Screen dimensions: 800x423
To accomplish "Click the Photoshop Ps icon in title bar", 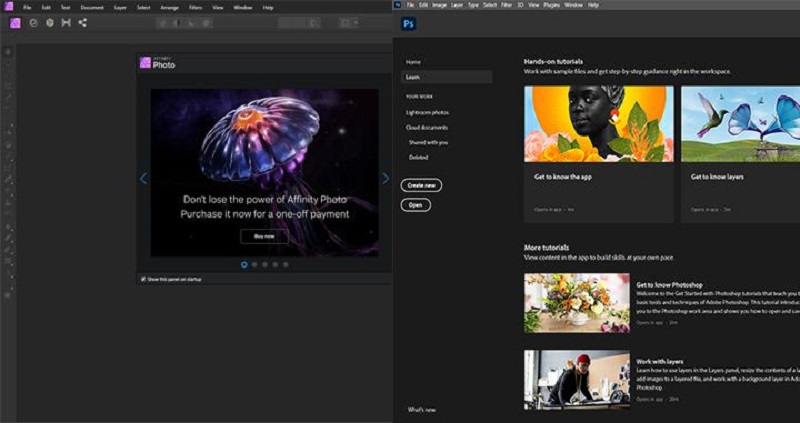I will 398,5.
